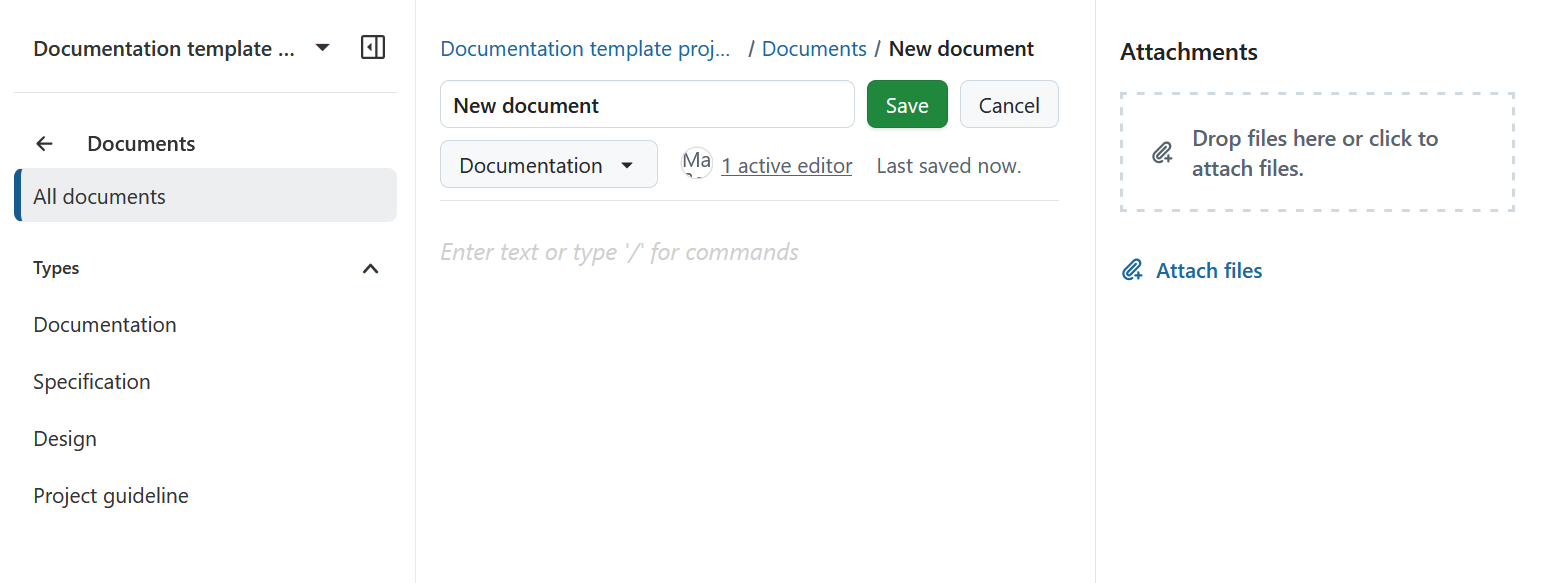Collapse the left sidebar panel
This screenshot has height=583, width=1554.
pyautogui.click(x=372, y=47)
